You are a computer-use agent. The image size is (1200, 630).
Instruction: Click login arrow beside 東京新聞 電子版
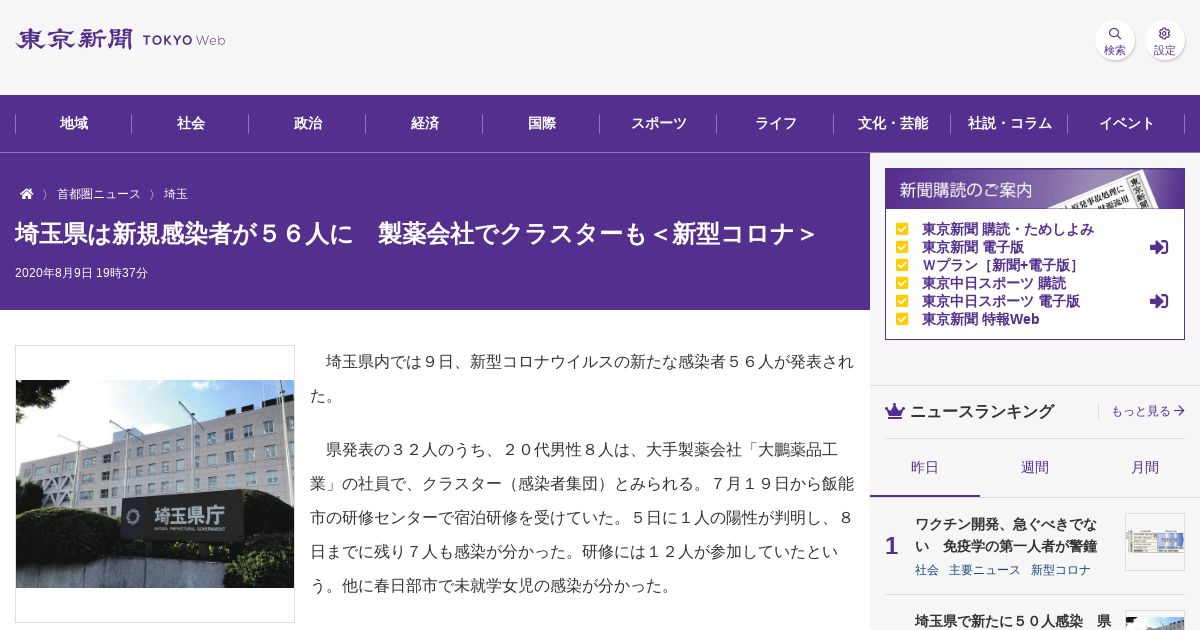coord(1159,247)
